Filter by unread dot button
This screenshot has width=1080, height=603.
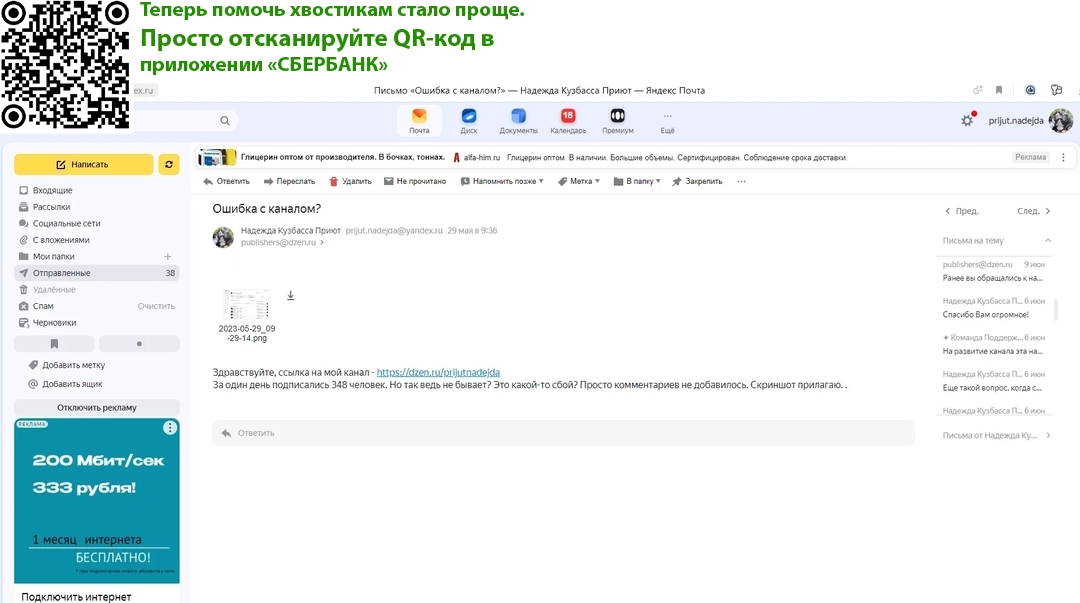[139, 343]
